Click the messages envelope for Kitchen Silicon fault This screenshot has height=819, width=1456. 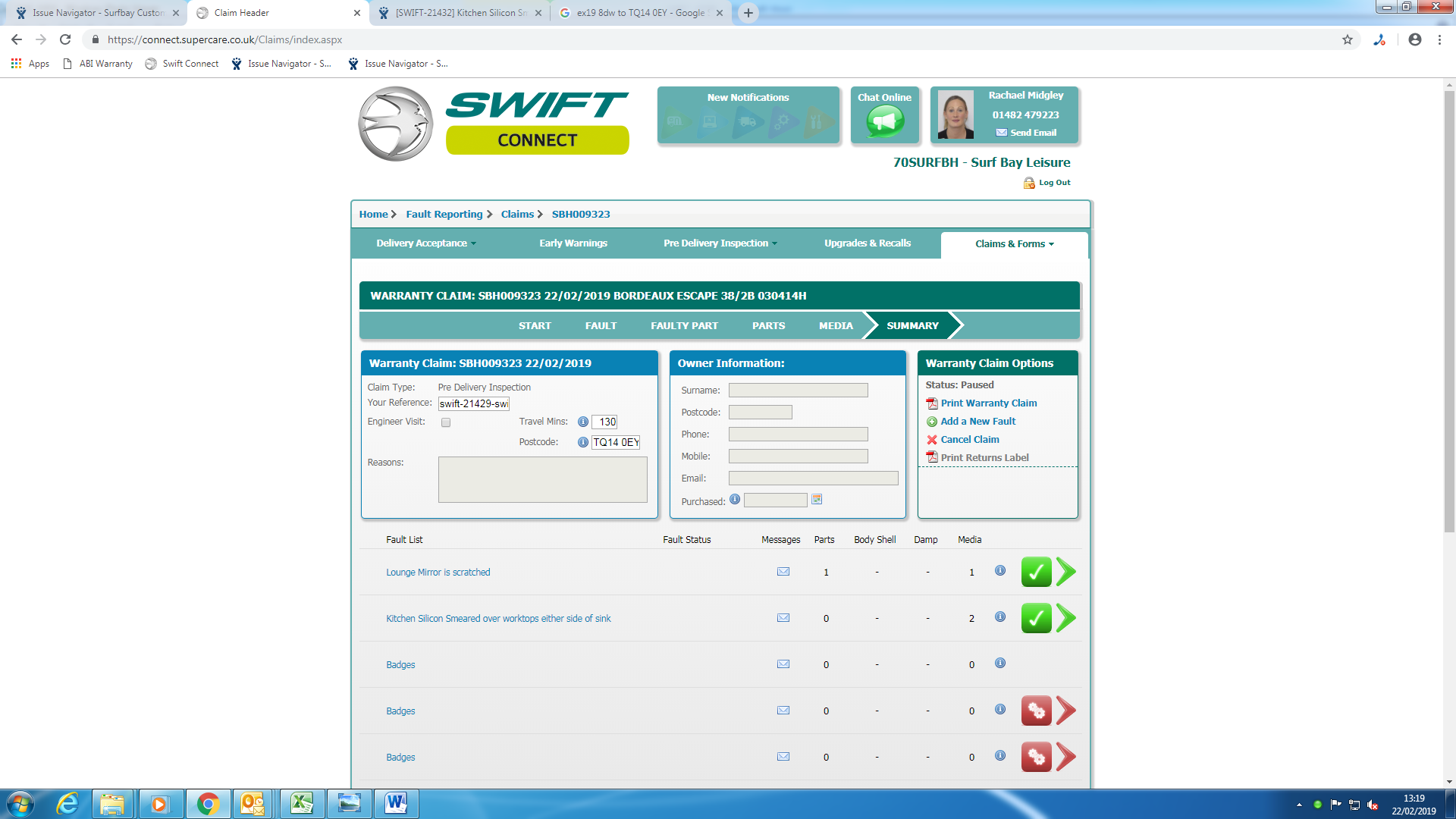click(783, 618)
